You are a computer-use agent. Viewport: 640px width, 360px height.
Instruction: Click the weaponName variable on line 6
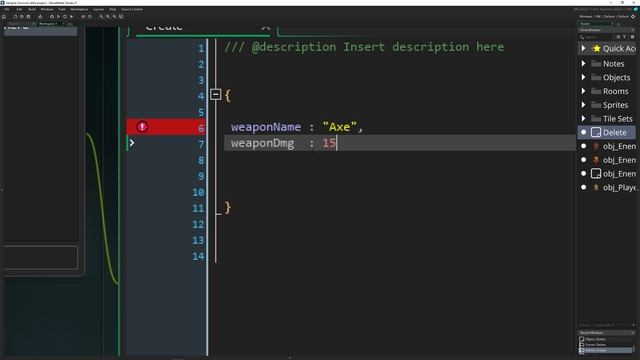pyautogui.click(x=266, y=127)
